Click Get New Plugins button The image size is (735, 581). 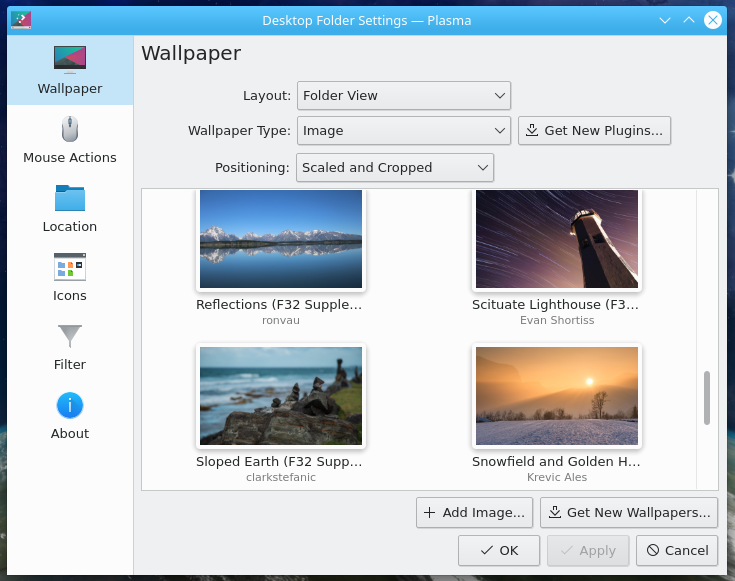click(594, 131)
